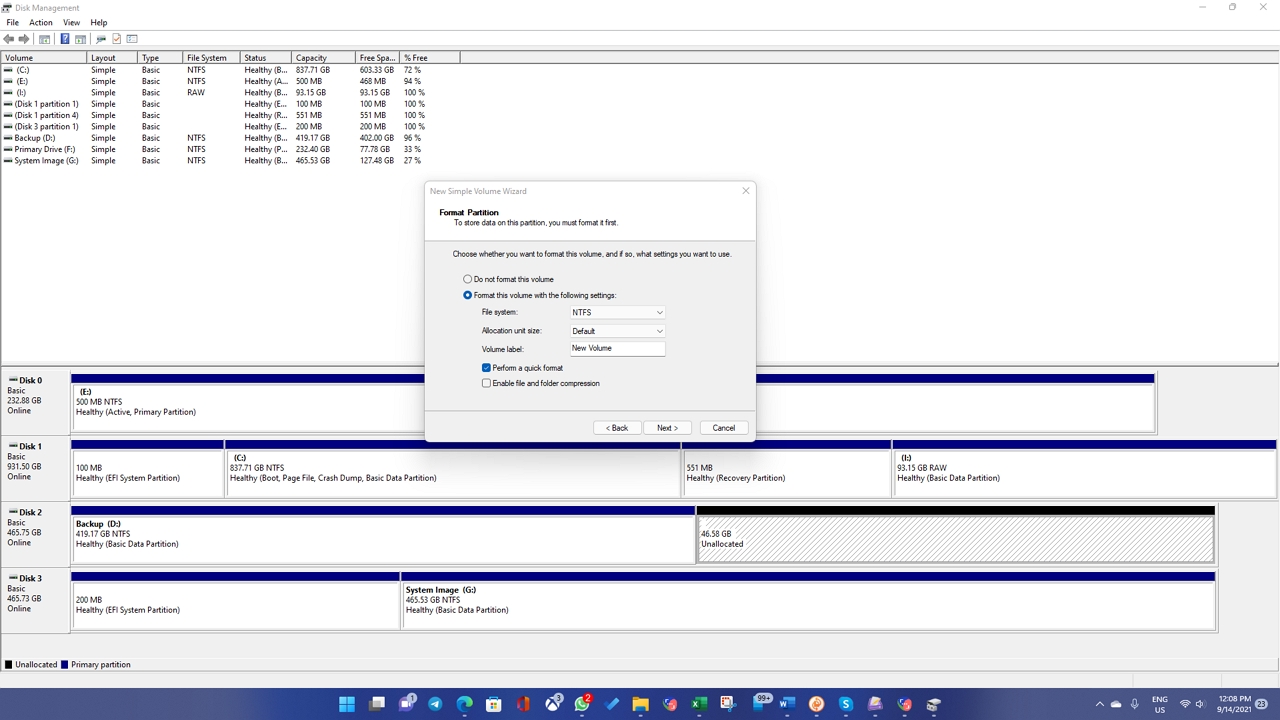Uncheck Perform a quick format
Image resolution: width=1280 pixels, height=720 pixels.
tap(486, 368)
